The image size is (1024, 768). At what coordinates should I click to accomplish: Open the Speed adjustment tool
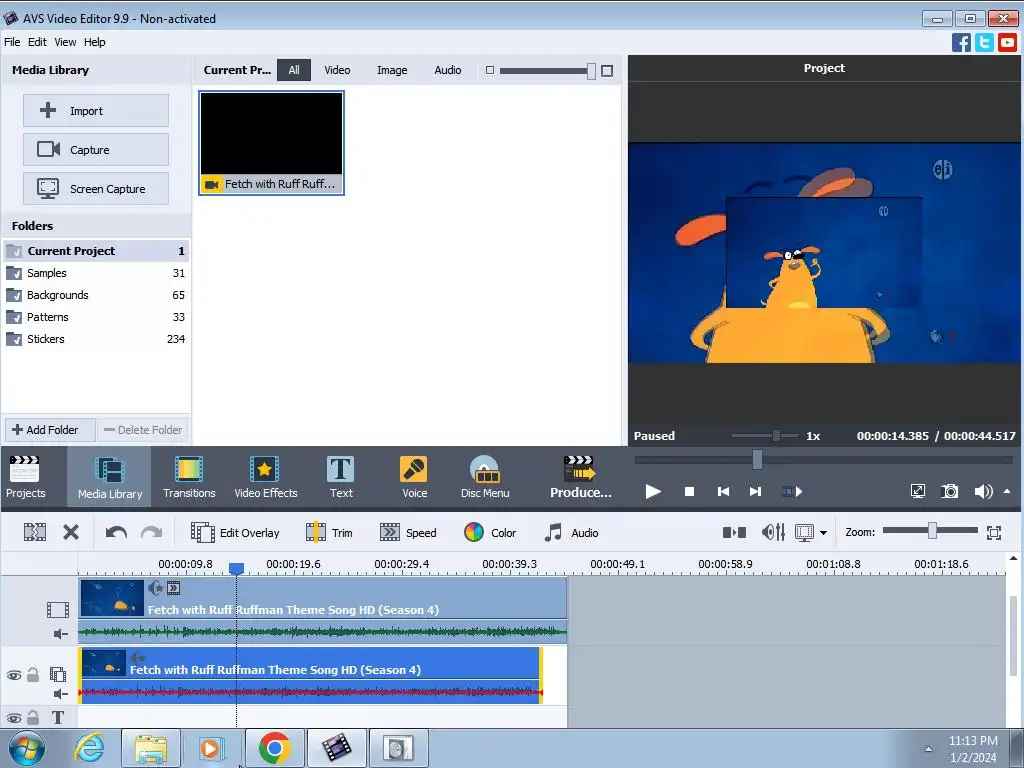408,532
